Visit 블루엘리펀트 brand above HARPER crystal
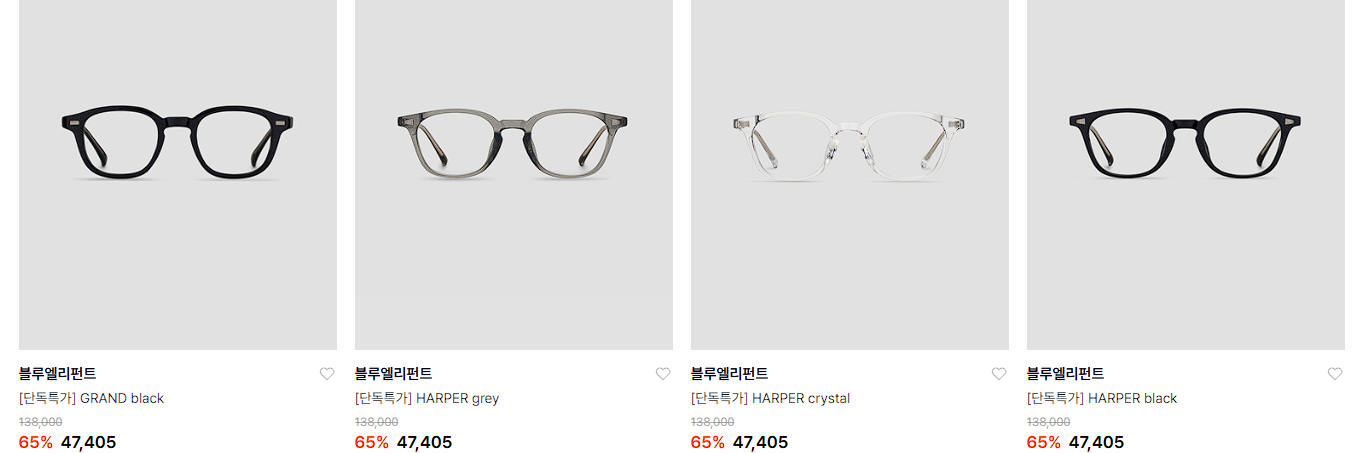The image size is (1352, 453). point(730,374)
